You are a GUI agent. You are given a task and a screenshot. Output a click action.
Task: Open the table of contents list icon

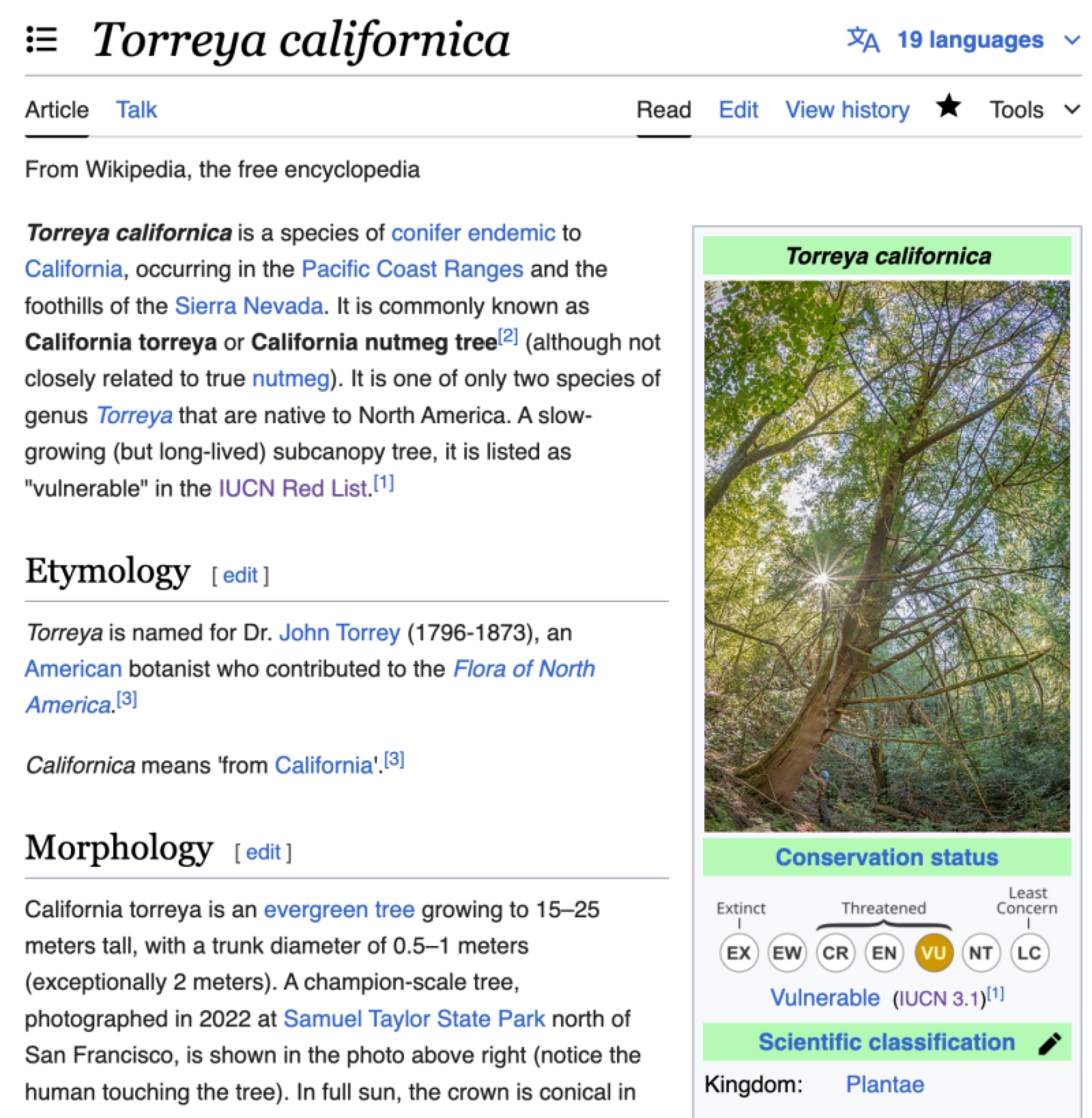(41, 40)
